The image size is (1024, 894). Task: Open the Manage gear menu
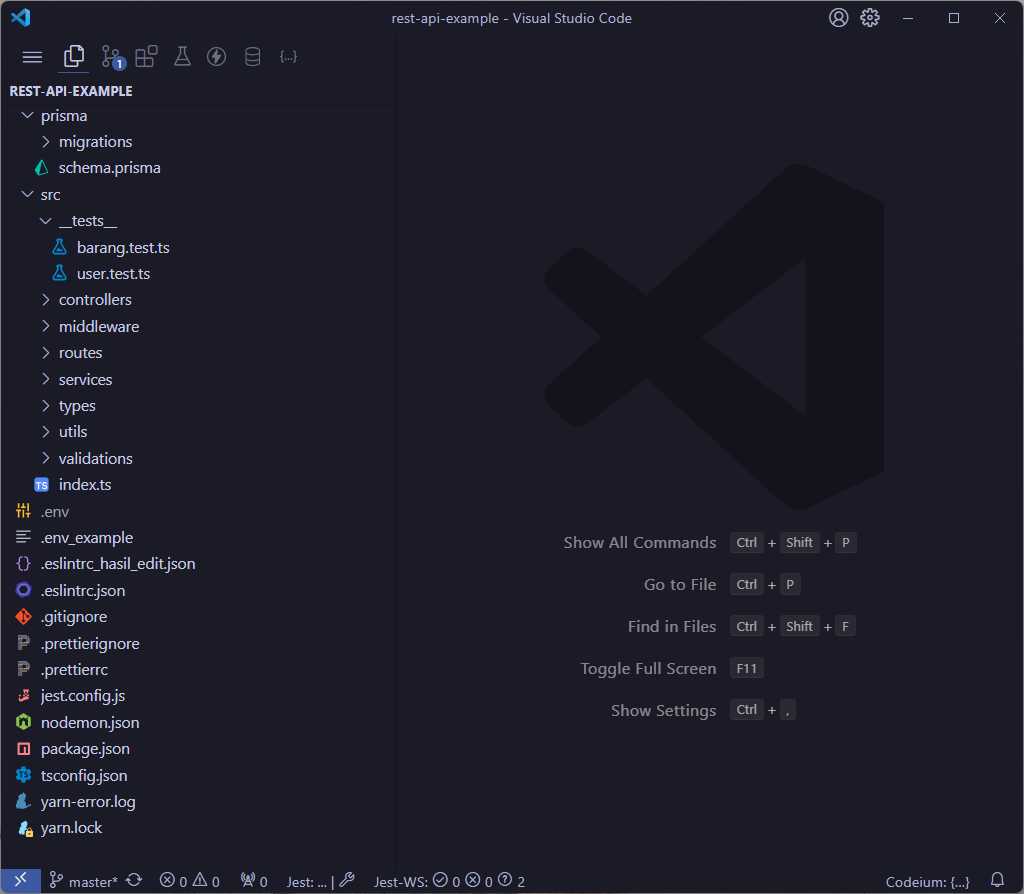click(x=870, y=18)
